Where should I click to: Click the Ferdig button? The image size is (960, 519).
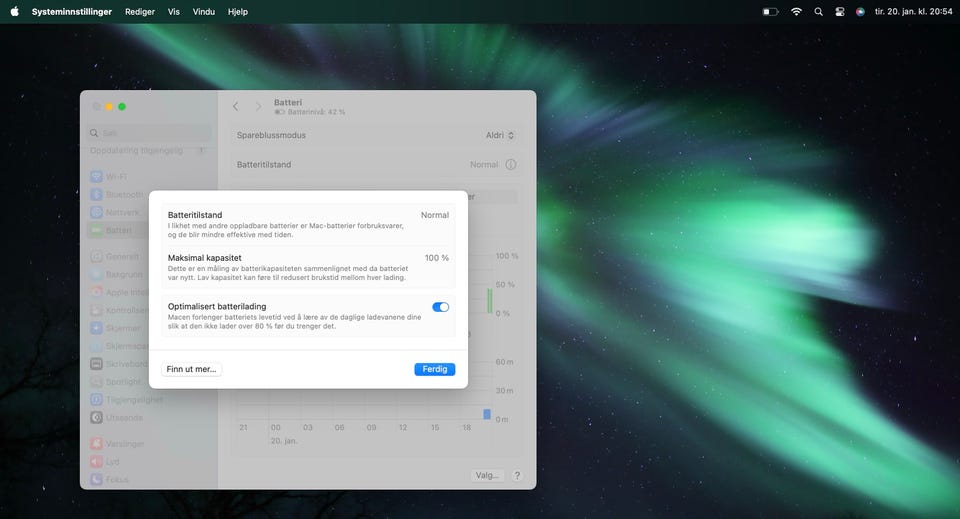[x=435, y=369]
